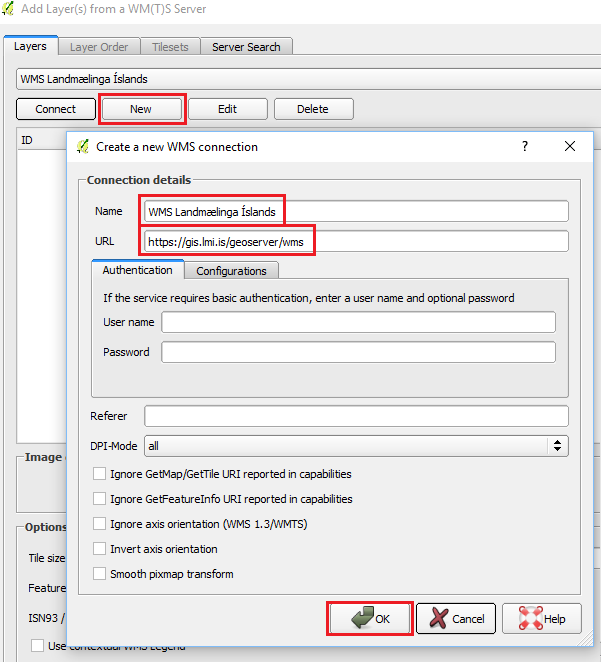Open the Server Search tab
Screen dimensions: 601x662
[246, 47]
